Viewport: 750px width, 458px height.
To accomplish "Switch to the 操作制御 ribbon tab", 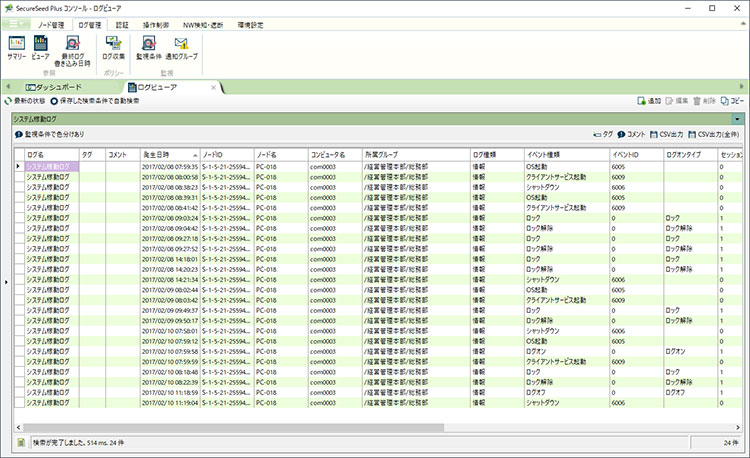I will 155,25.
